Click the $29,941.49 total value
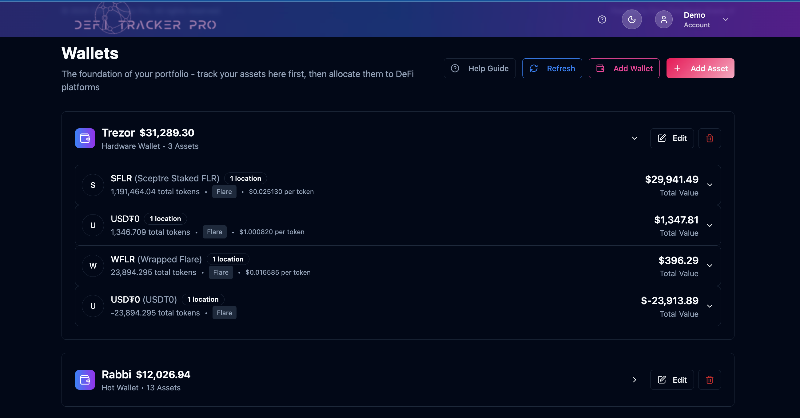This screenshot has width=800, height=418. click(671, 180)
